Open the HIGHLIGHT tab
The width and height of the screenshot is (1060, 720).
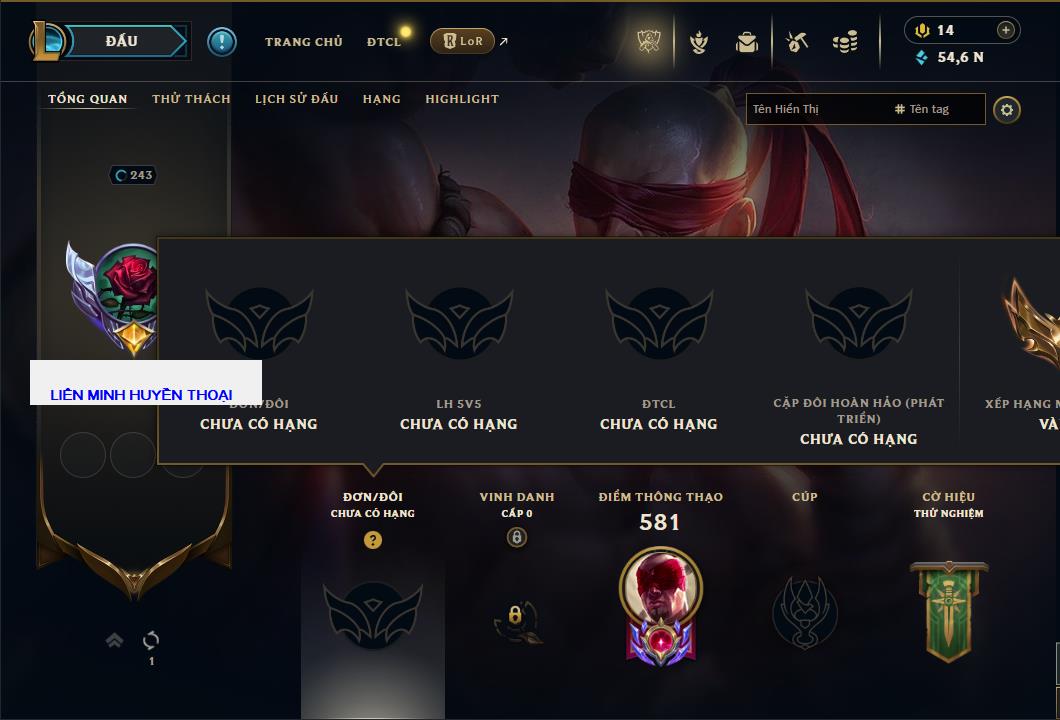462,99
